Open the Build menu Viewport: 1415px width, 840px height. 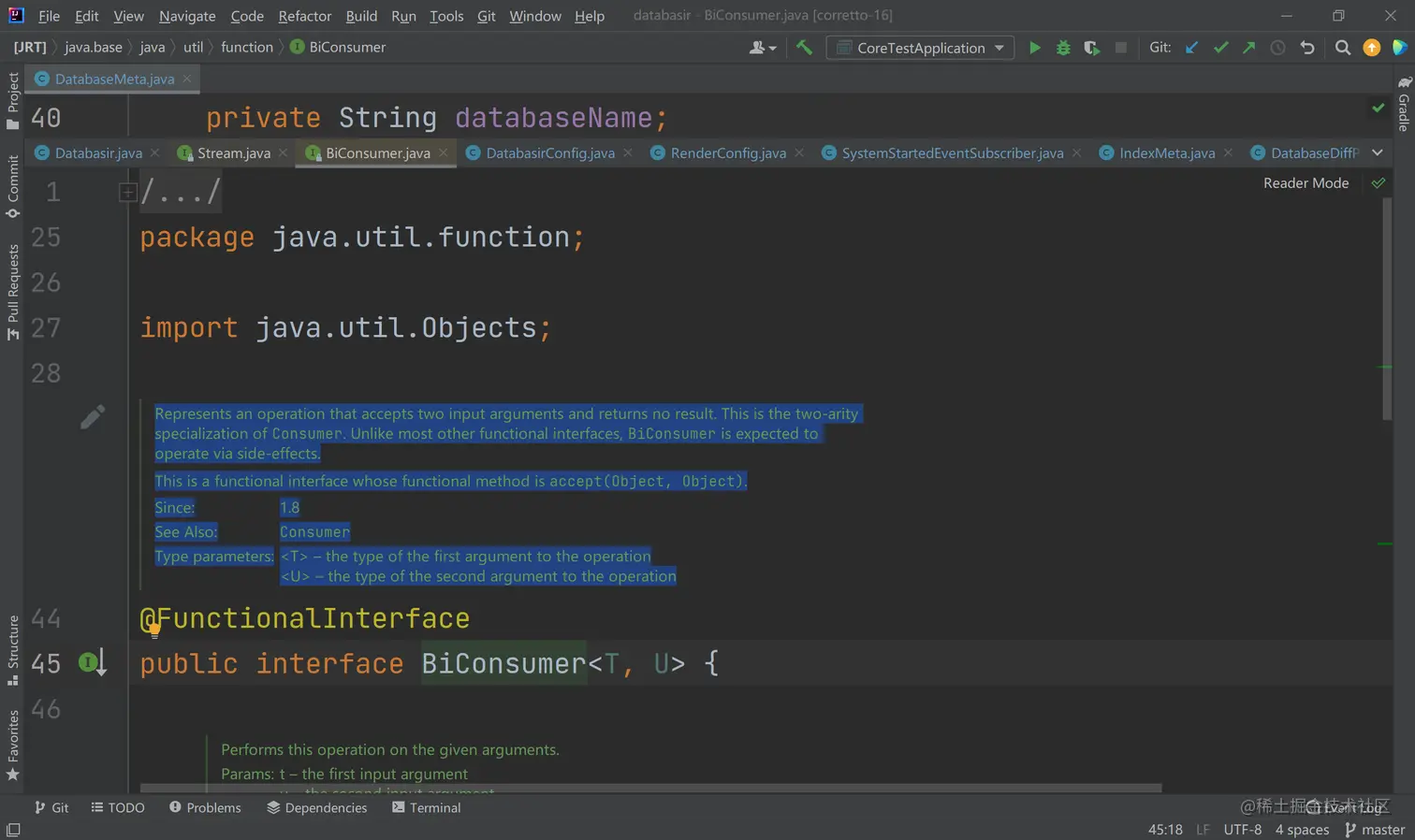tap(361, 16)
